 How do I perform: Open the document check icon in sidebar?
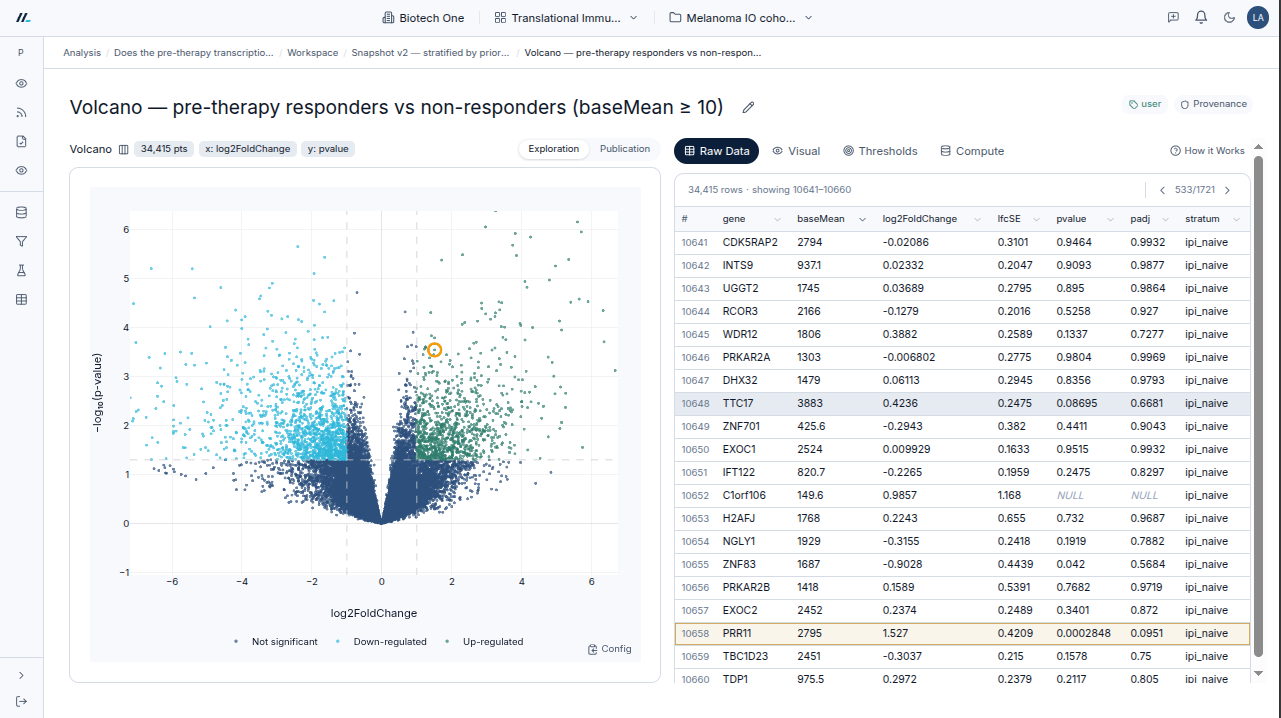(x=21, y=141)
